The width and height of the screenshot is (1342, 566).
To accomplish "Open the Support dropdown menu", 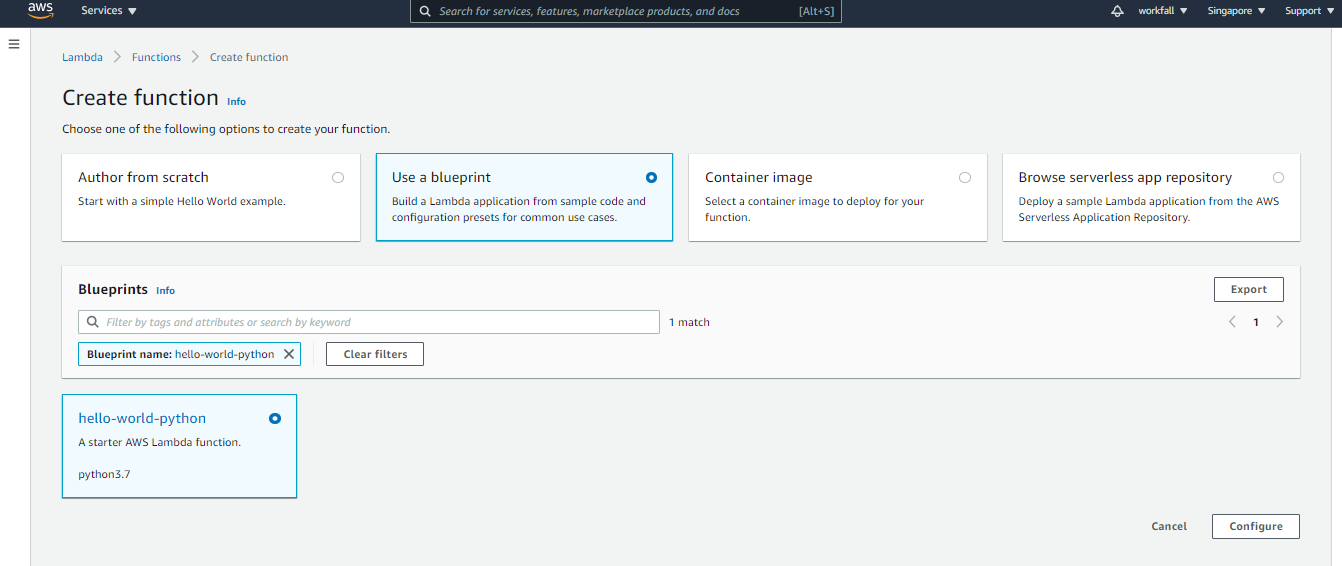I will point(1309,11).
